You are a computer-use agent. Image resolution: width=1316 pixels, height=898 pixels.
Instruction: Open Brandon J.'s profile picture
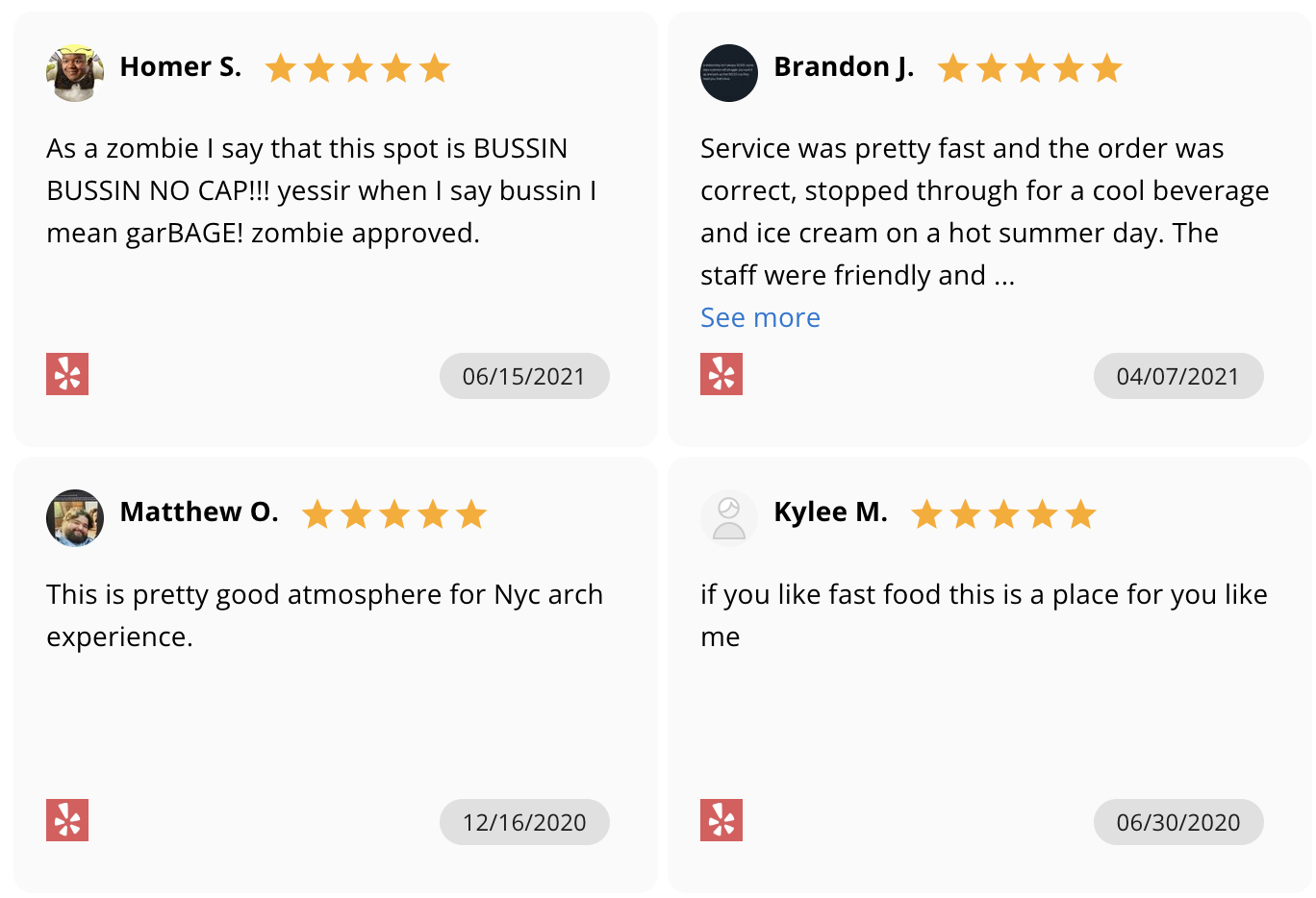(x=729, y=72)
